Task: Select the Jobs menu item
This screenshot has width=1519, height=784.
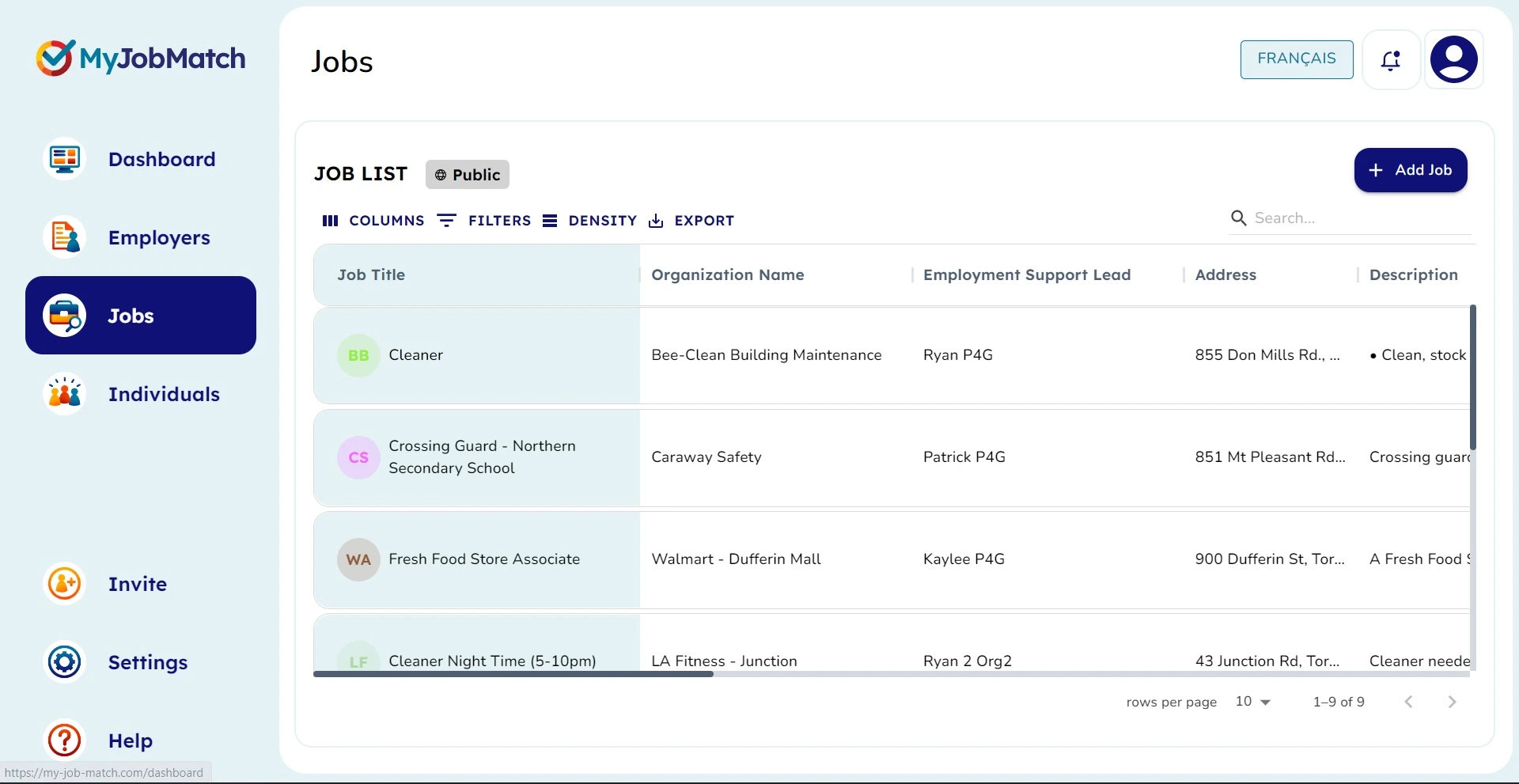Action: (141, 315)
